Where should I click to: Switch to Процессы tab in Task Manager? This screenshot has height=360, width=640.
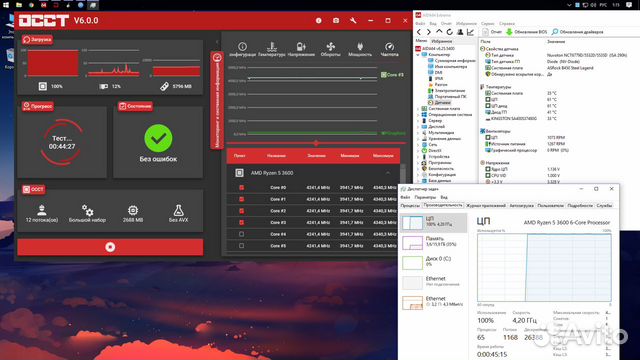(410, 206)
